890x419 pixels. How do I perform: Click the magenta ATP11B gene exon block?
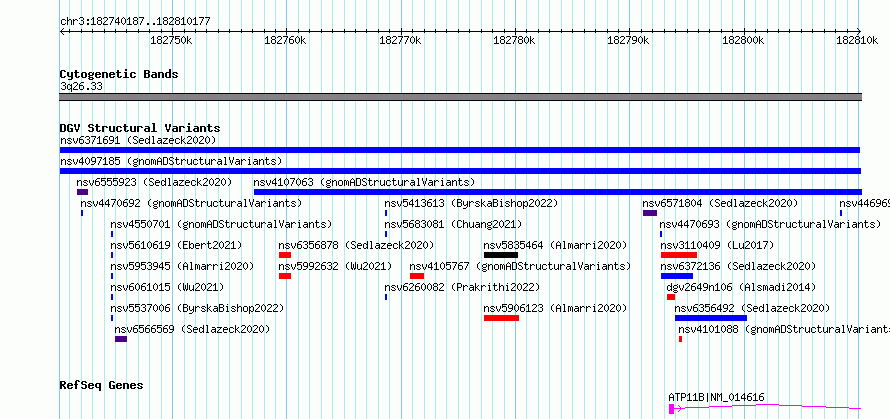pyautogui.click(x=671, y=409)
